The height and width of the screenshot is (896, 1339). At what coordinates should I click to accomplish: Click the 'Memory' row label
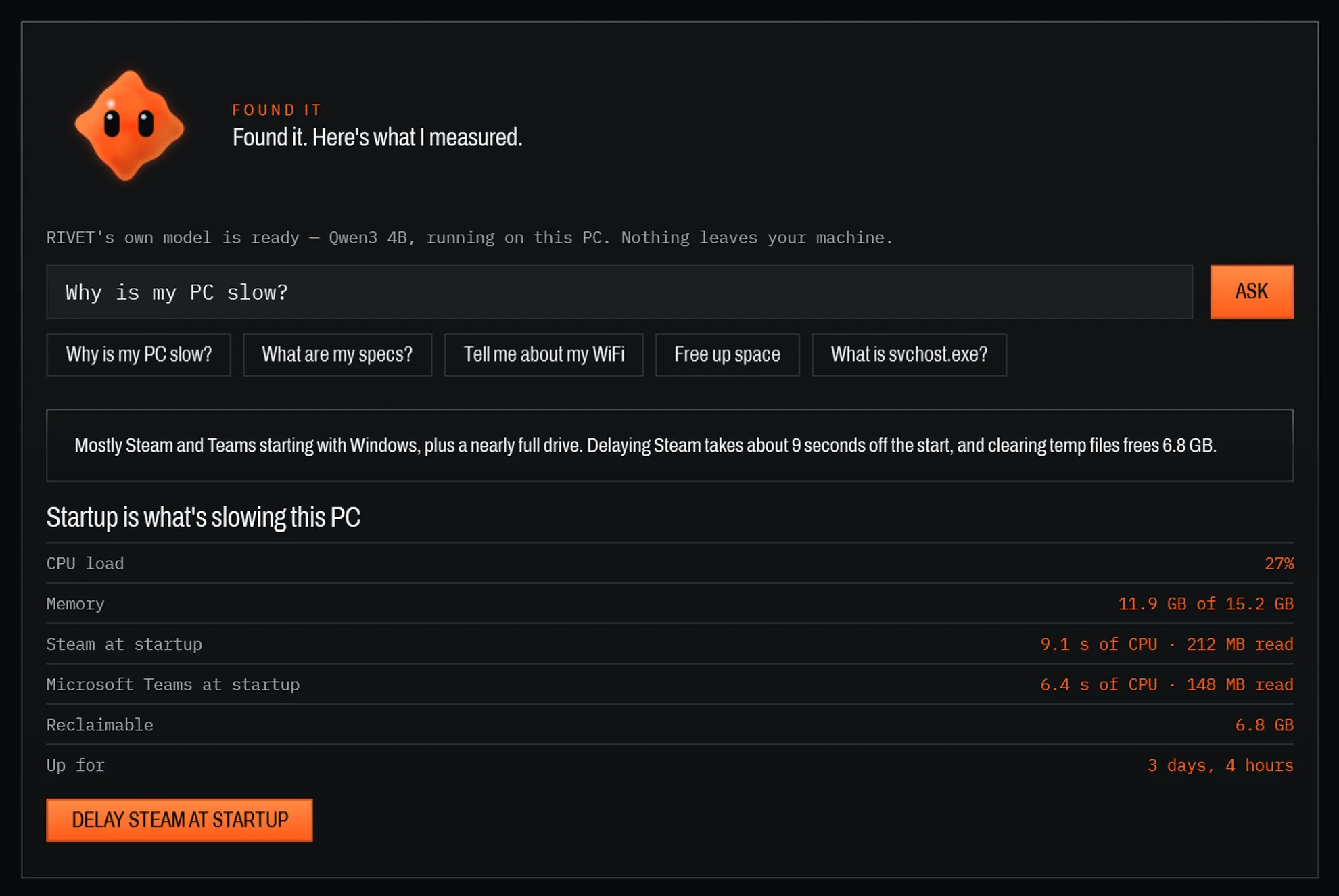coord(75,604)
